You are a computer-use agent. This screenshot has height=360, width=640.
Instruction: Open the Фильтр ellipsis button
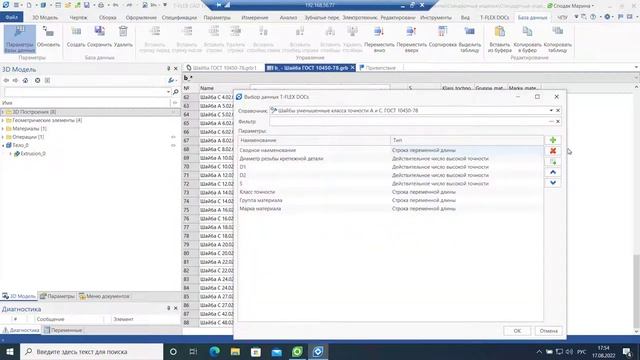click(551, 122)
